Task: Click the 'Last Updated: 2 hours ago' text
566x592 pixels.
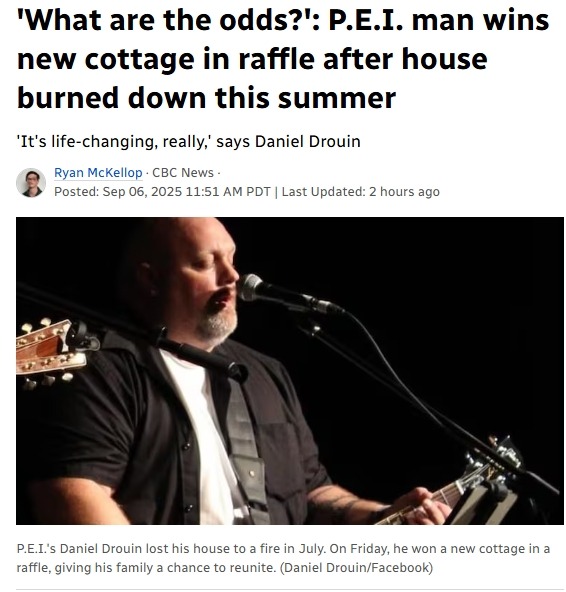Action: click(x=361, y=192)
